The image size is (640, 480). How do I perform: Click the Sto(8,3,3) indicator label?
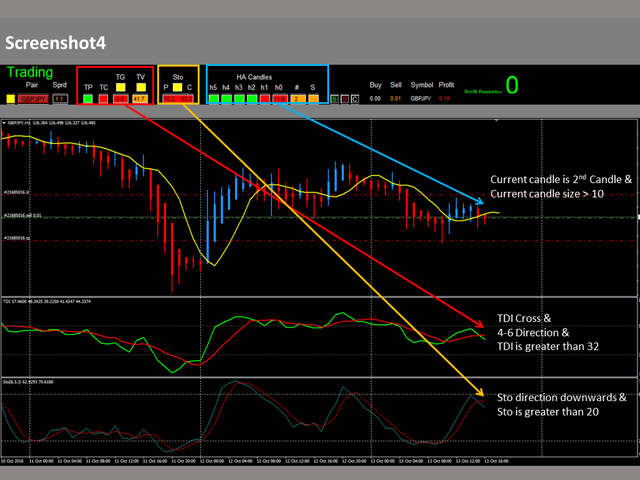click(28, 382)
